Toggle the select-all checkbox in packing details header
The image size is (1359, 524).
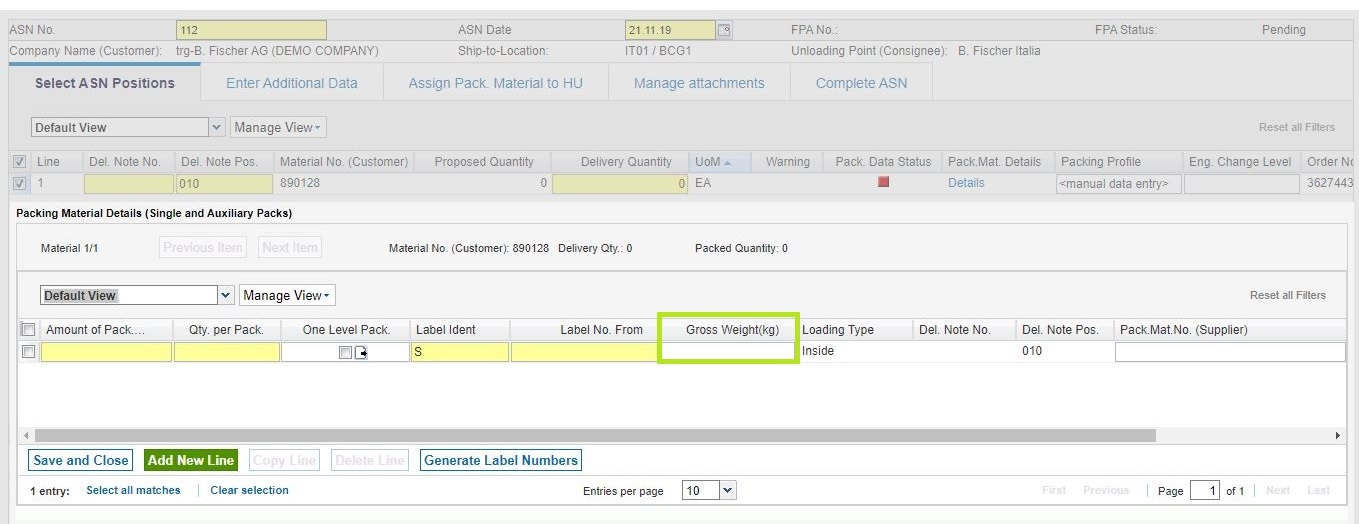click(28, 329)
